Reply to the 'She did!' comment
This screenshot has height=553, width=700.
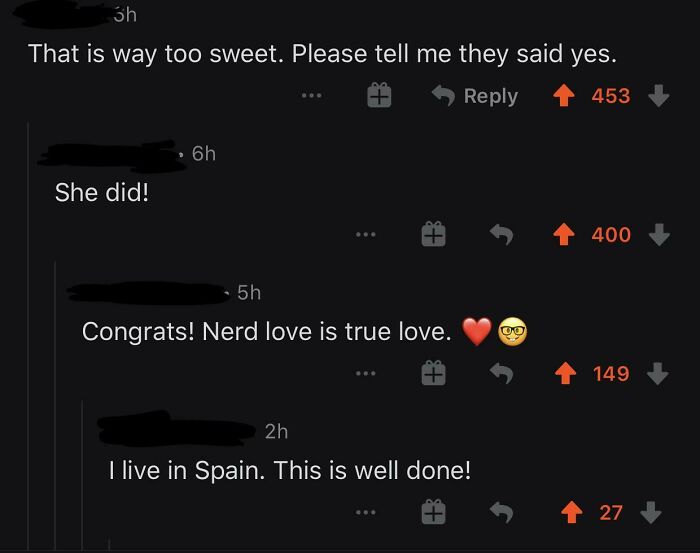click(x=500, y=235)
